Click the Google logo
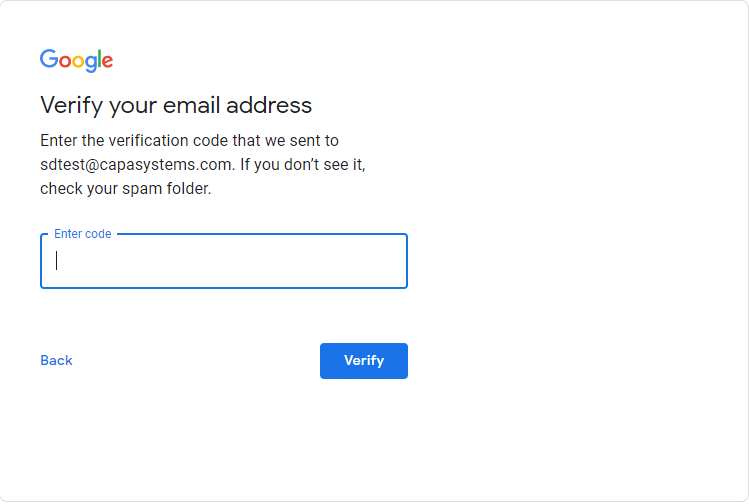This screenshot has height=504, width=749. pyautogui.click(x=76, y=60)
